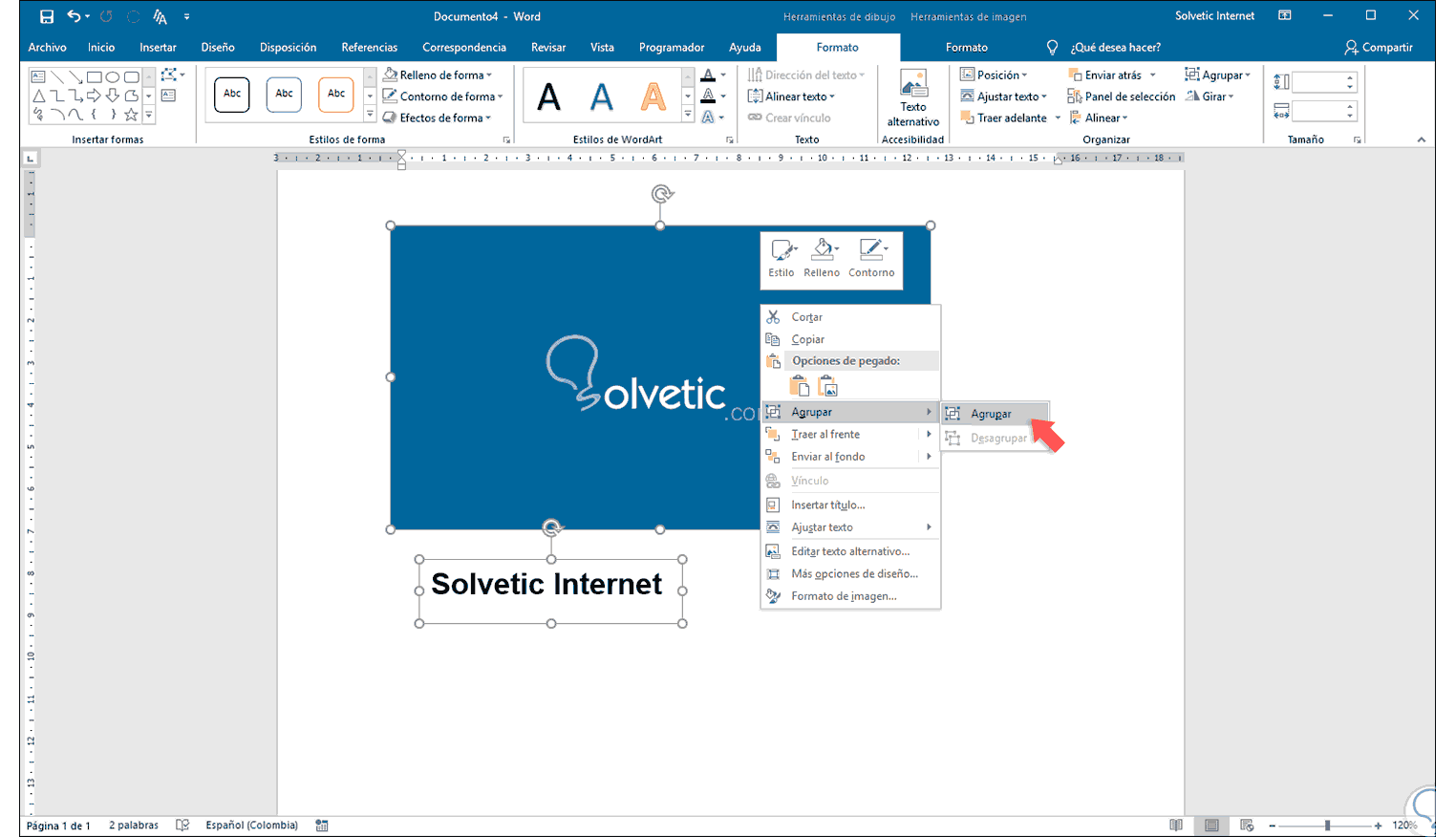1456x837 pixels.
Task: Switch to Read Mode view in status bar
Action: [1176, 826]
